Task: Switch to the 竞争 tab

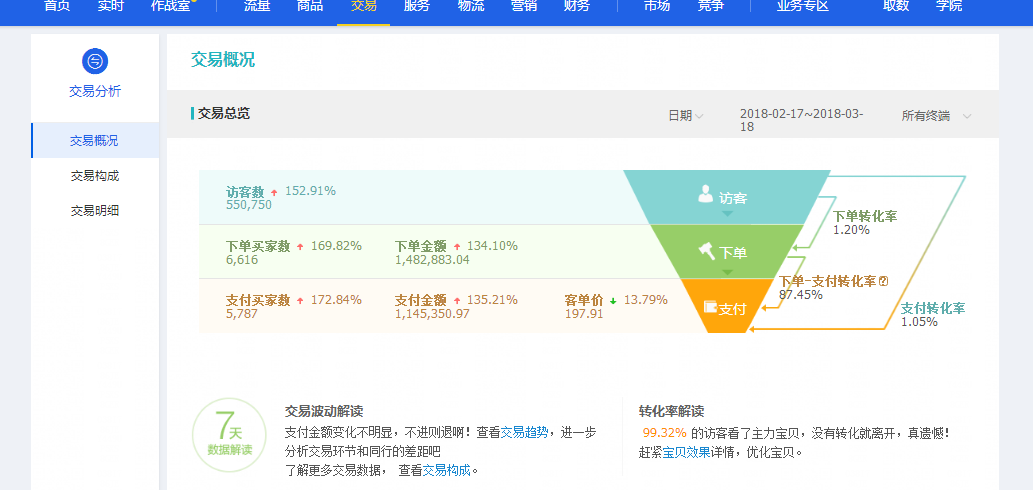Action: click(x=711, y=7)
